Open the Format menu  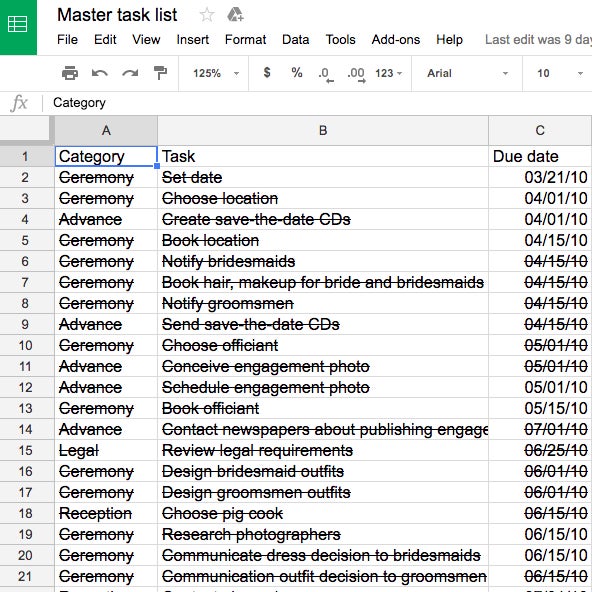pyautogui.click(x=245, y=40)
